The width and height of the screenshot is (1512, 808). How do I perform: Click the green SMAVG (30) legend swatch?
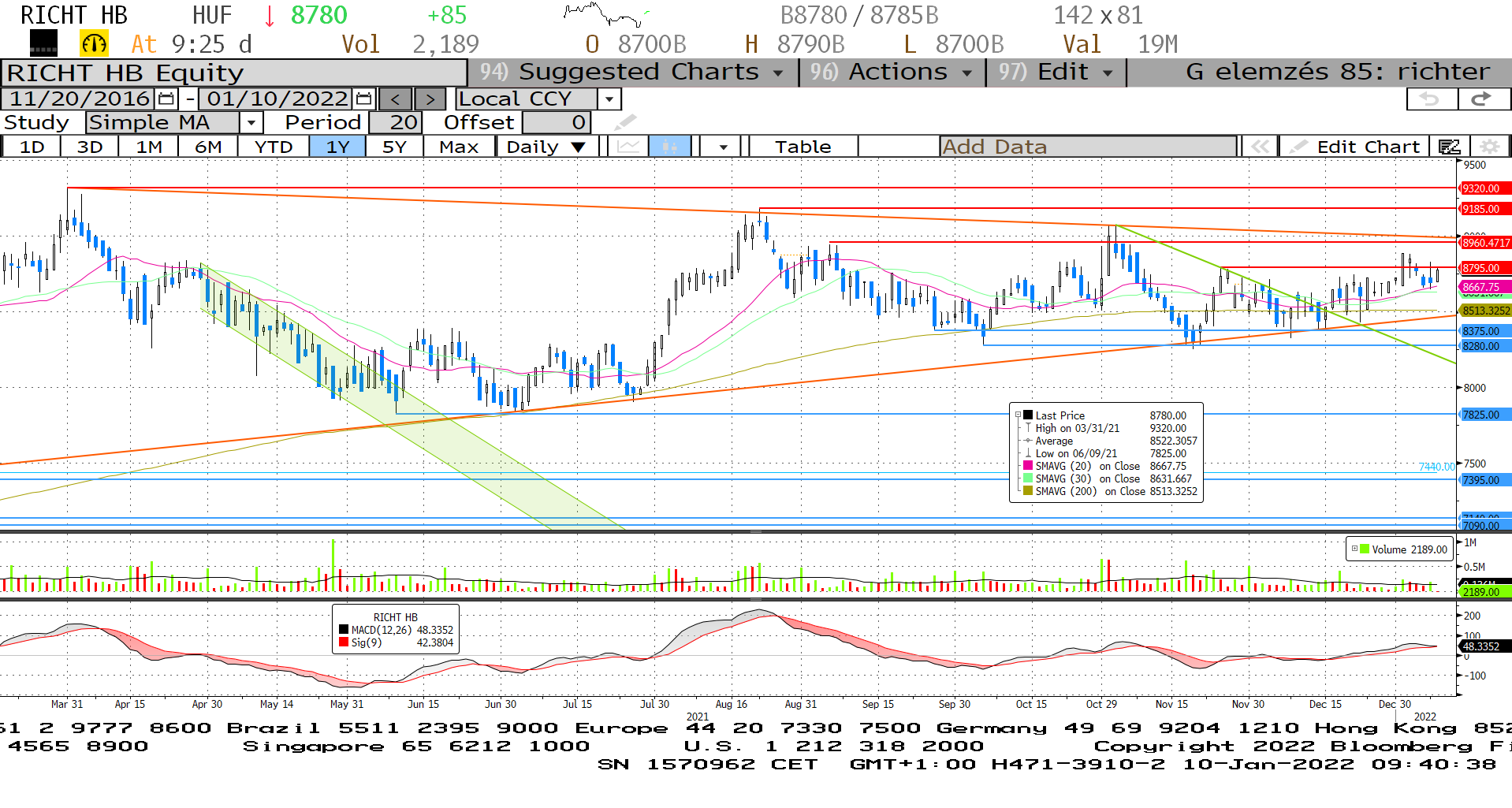pos(1027,478)
